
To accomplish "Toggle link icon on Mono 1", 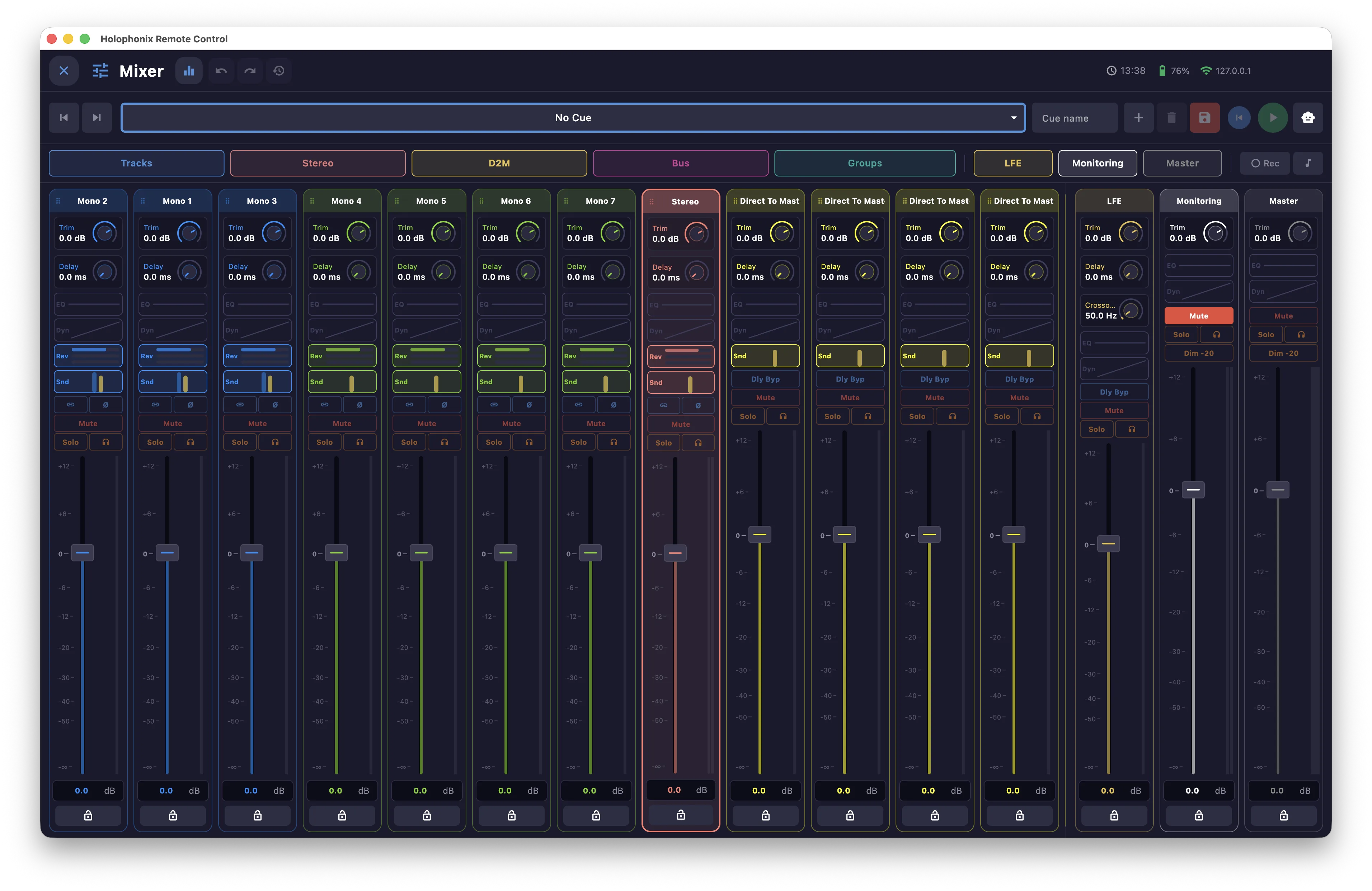I will pyautogui.click(x=155, y=405).
